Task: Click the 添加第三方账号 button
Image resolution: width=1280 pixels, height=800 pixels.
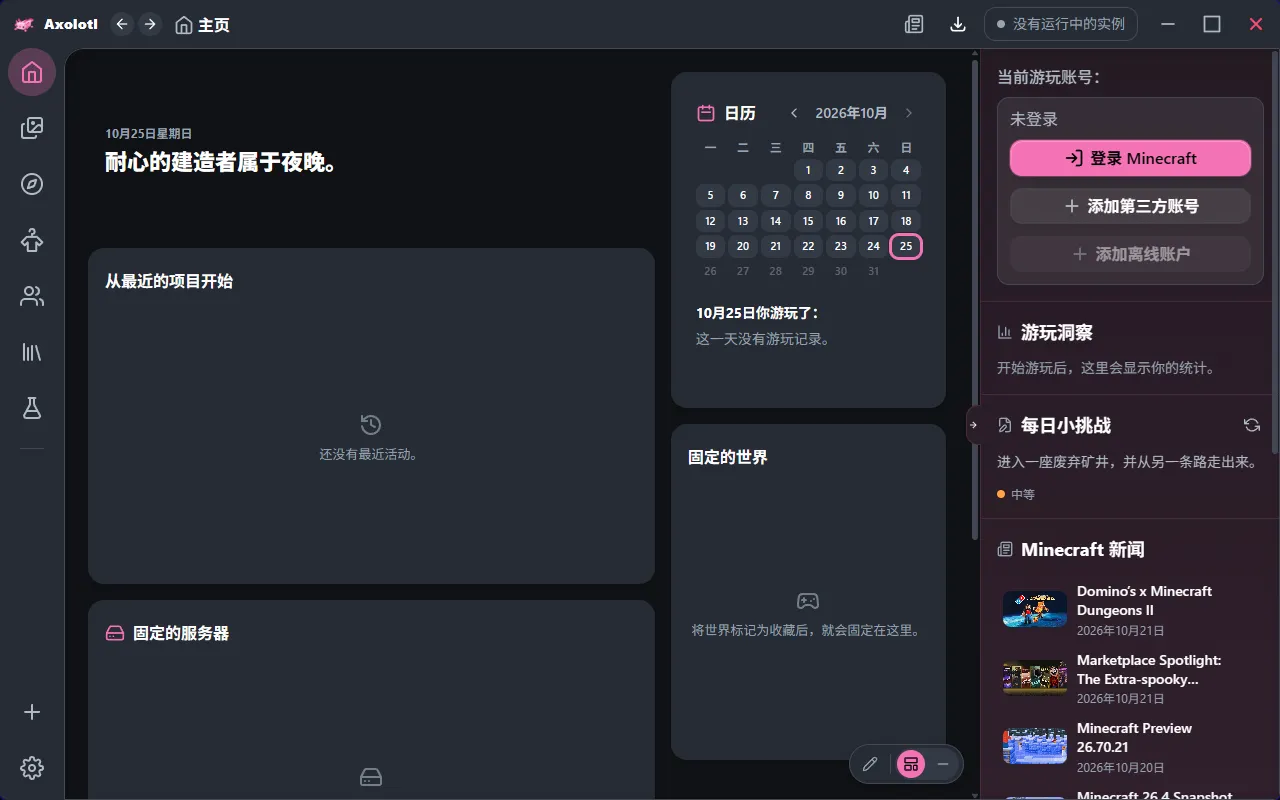Action: 1130,206
